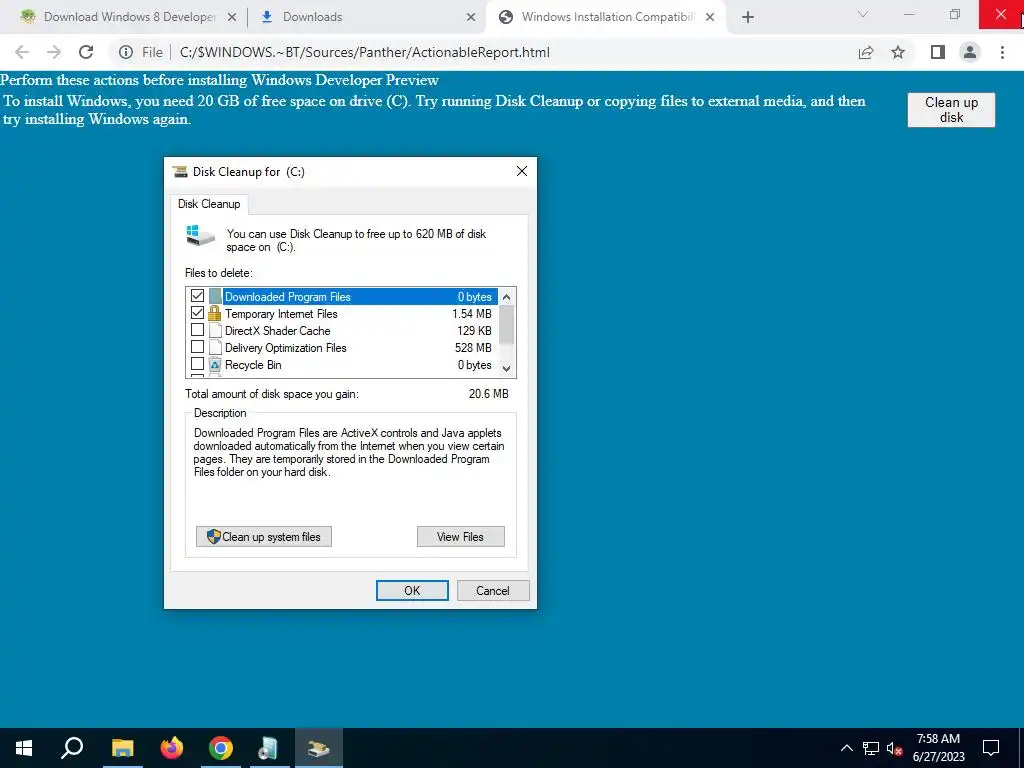Click Disk Cleanup taskbar icon
The width and height of the screenshot is (1024, 768).
point(319,748)
